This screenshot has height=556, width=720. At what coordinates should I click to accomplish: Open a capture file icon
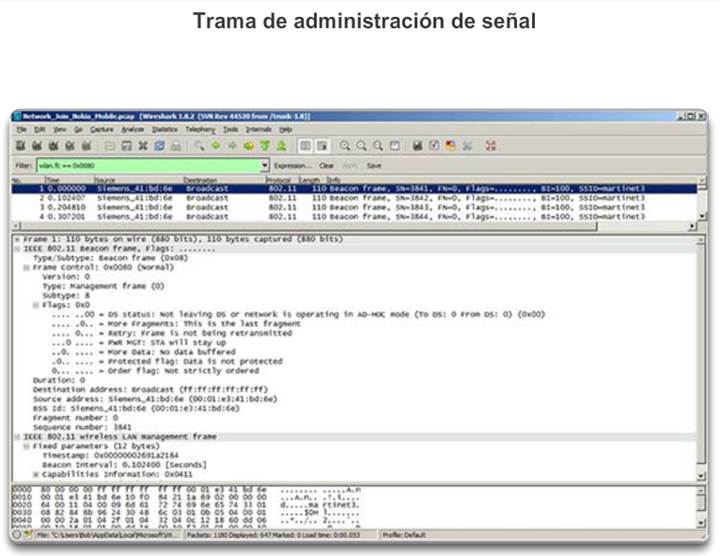click(110, 146)
